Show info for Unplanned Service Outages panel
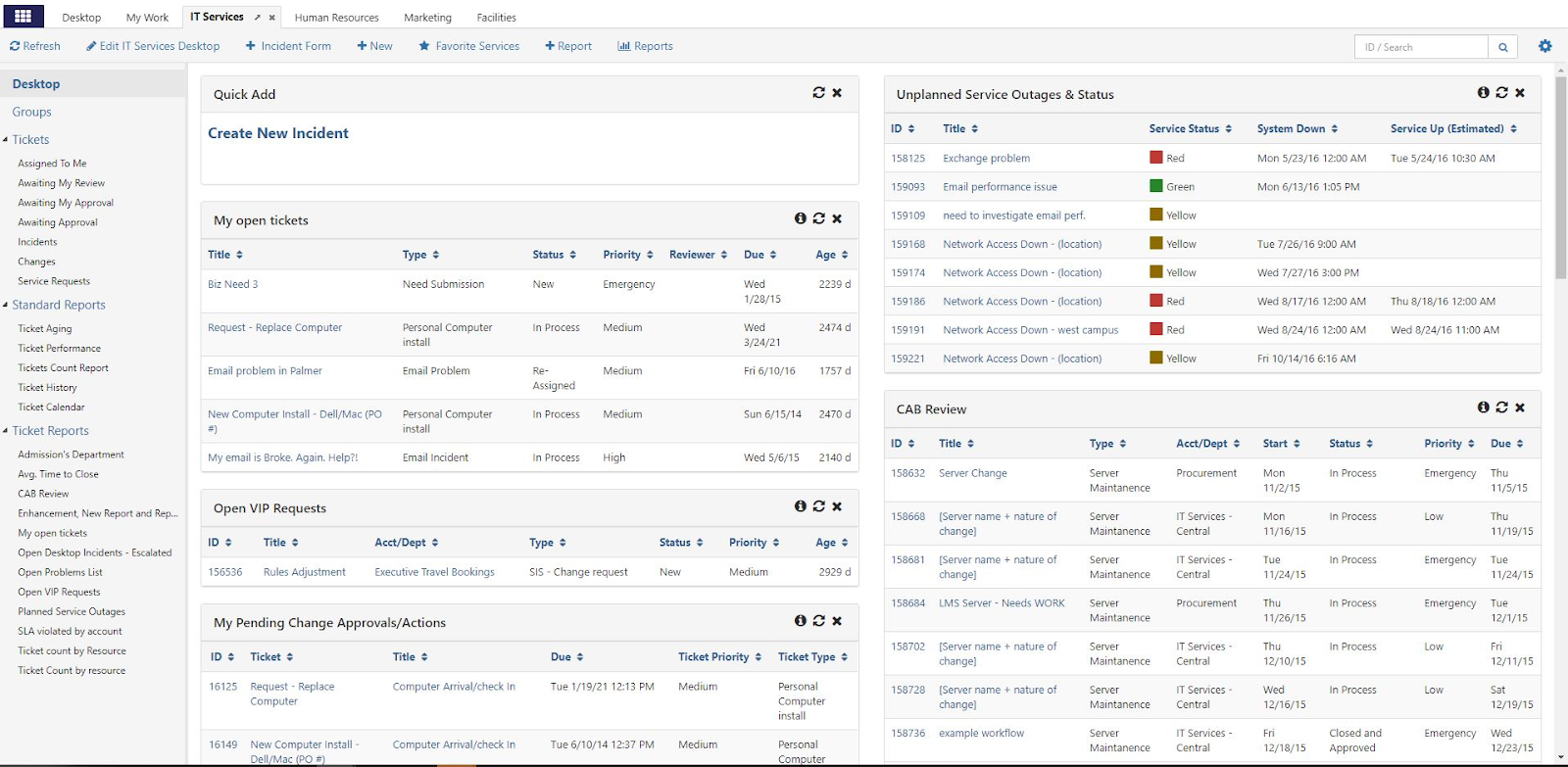The image size is (1568, 767). (1484, 93)
